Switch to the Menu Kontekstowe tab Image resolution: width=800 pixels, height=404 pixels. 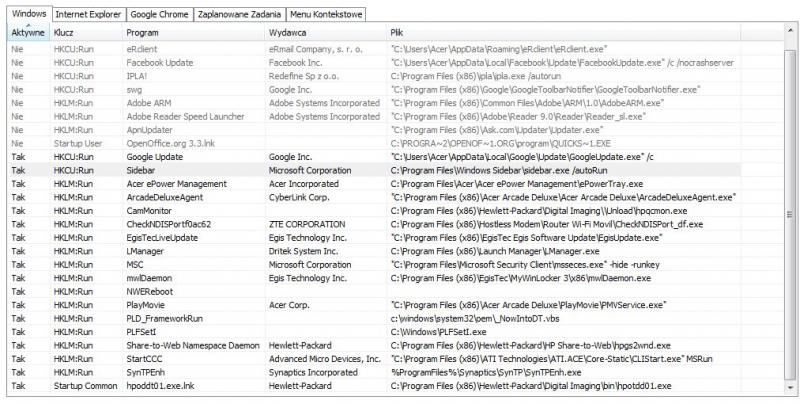point(324,15)
